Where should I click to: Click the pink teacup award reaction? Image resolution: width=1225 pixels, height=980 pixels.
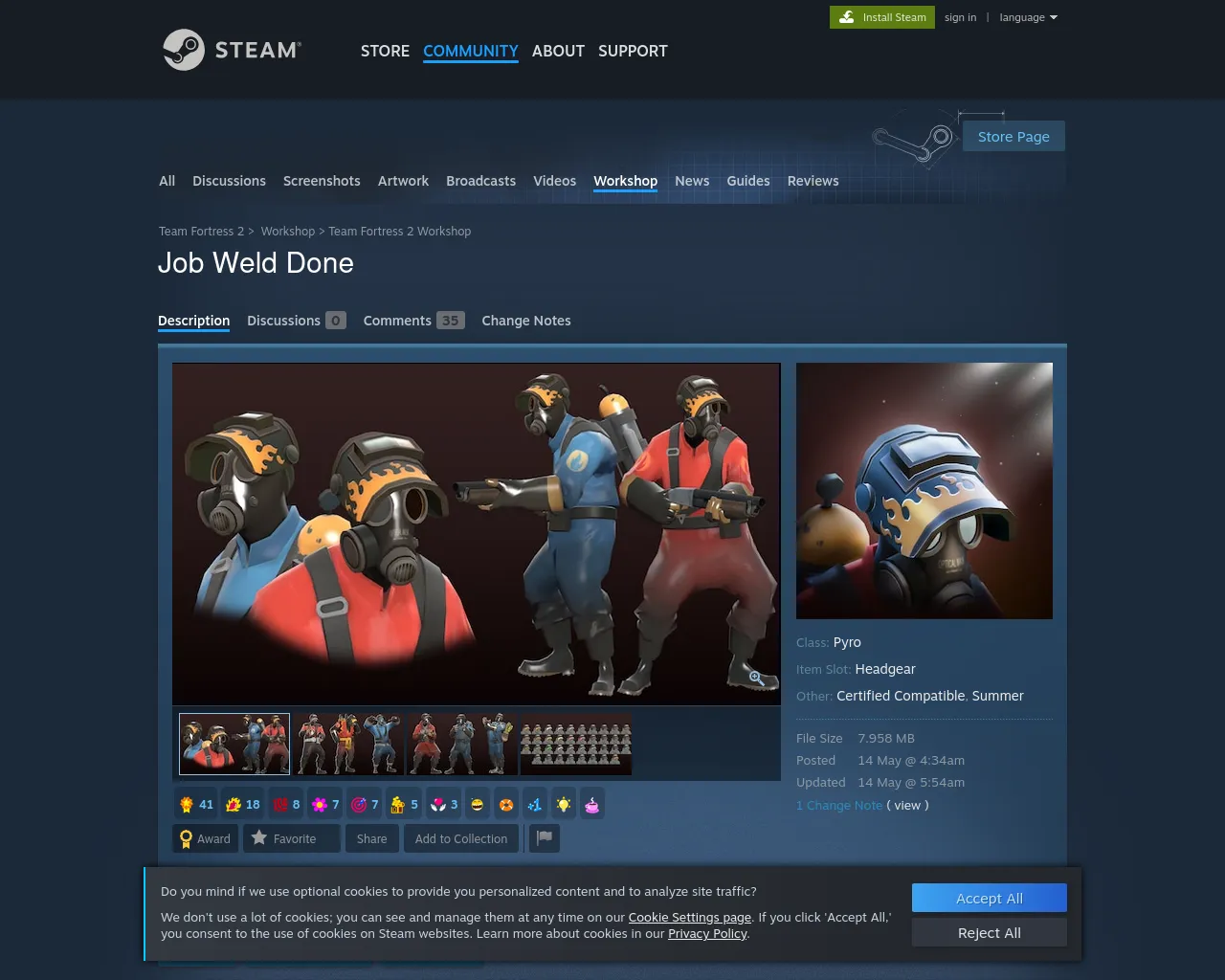tap(592, 805)
